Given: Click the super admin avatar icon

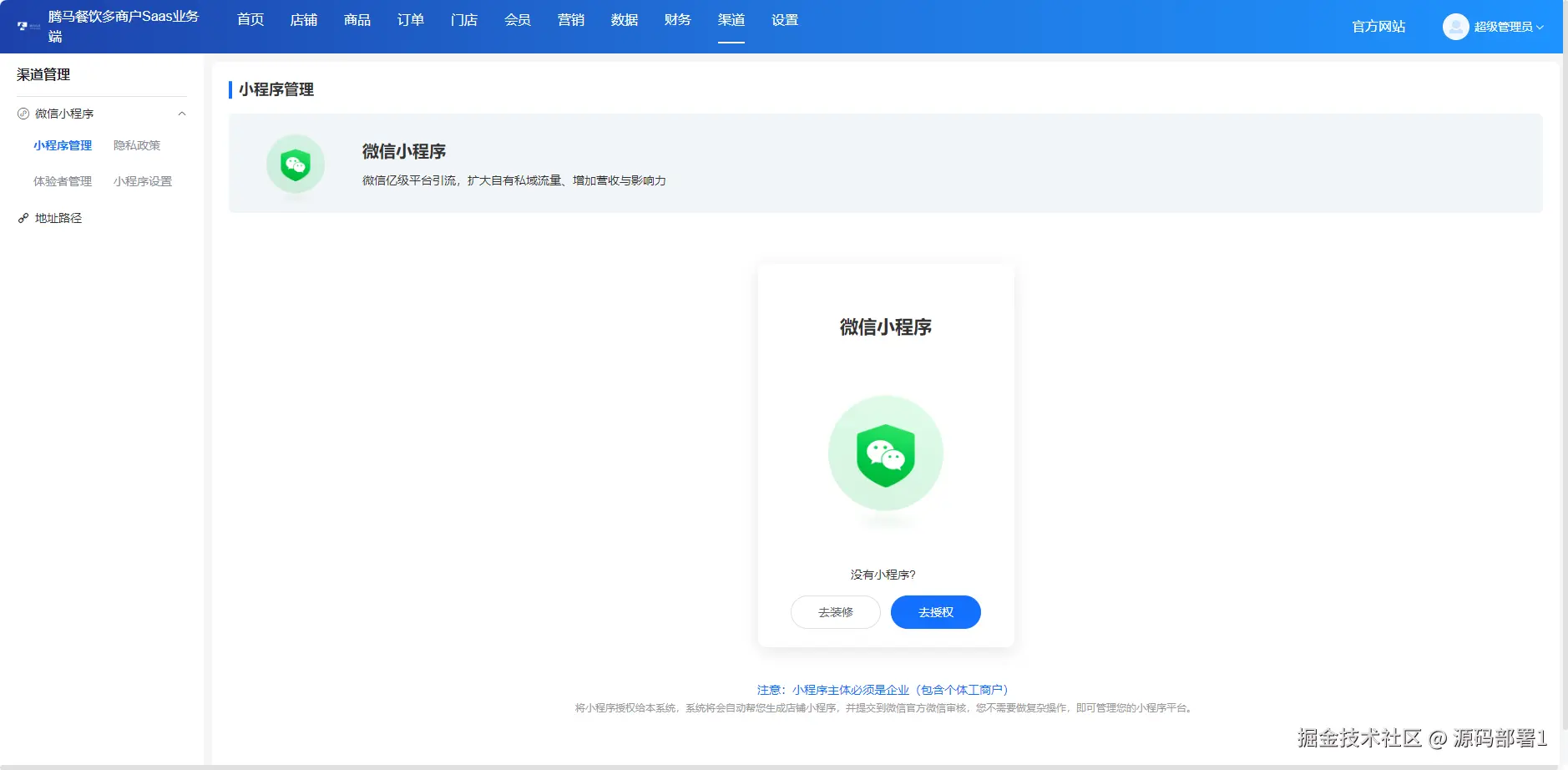Looking at the screenshot, I should click(1455, 27).
